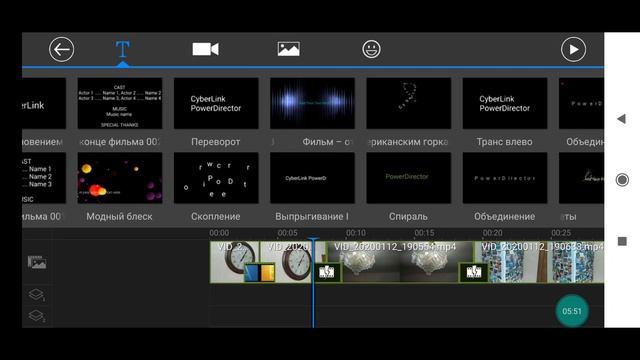Screen dimensions: 640x360
Task: Tap the Android recents square button
Action: [622, 241]
